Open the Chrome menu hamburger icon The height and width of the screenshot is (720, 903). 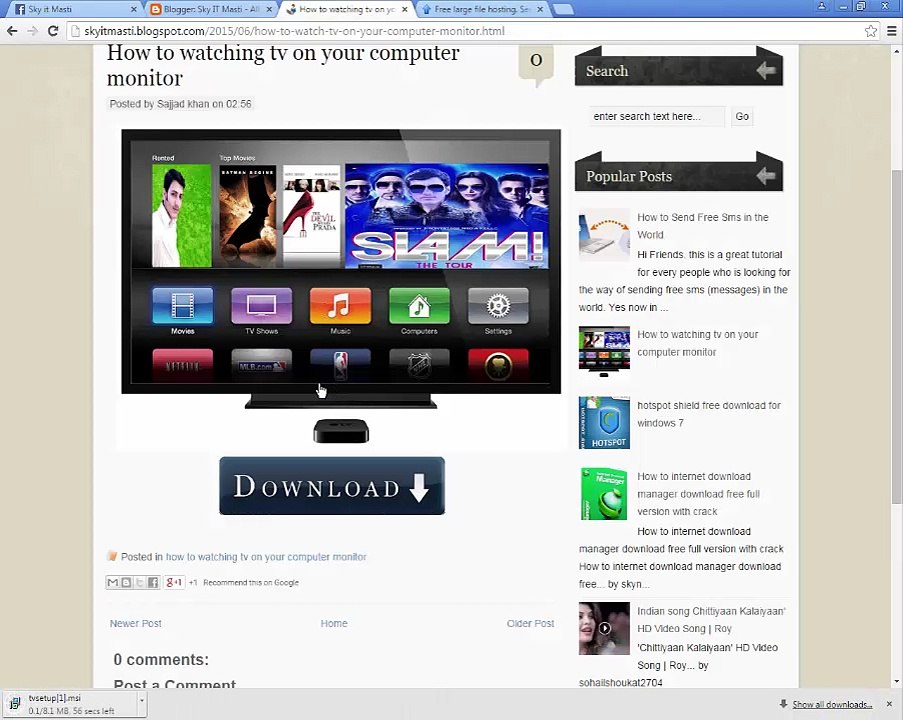[x=891, y=31]
